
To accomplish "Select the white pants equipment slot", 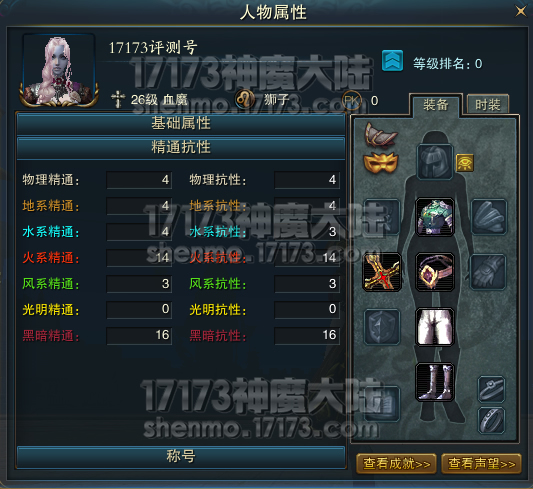I will [x=435, y=327].
